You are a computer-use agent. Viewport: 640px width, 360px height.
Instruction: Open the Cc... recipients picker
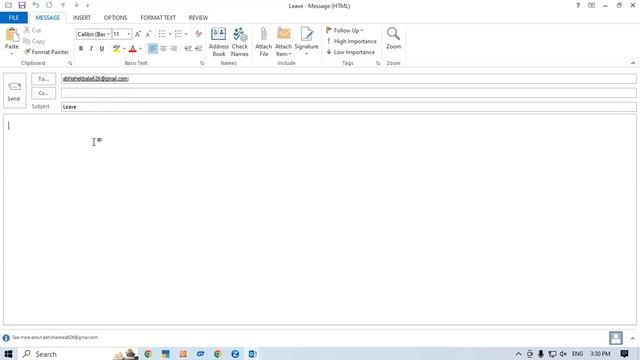click(x=43, y=93)
